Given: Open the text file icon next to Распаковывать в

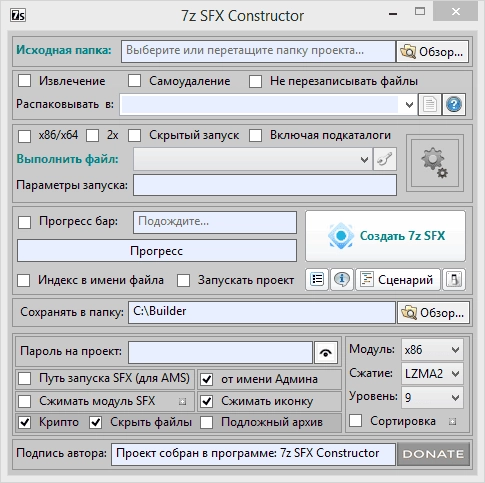Looking at the screenshot, I should click(x=430, y=105).
